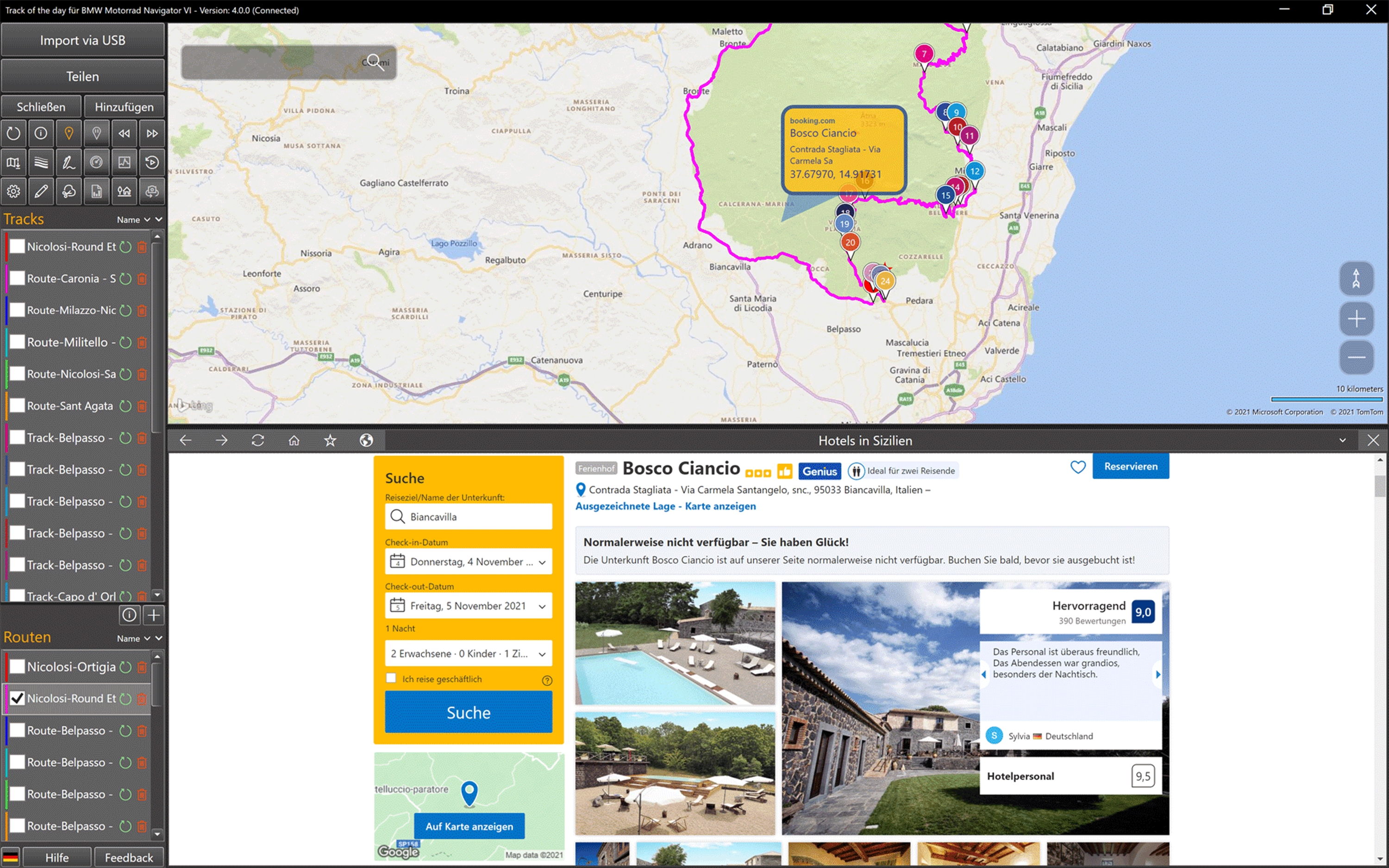Click the map download icon
Screen dimensions: 1389x868
(x=13, y=162)
